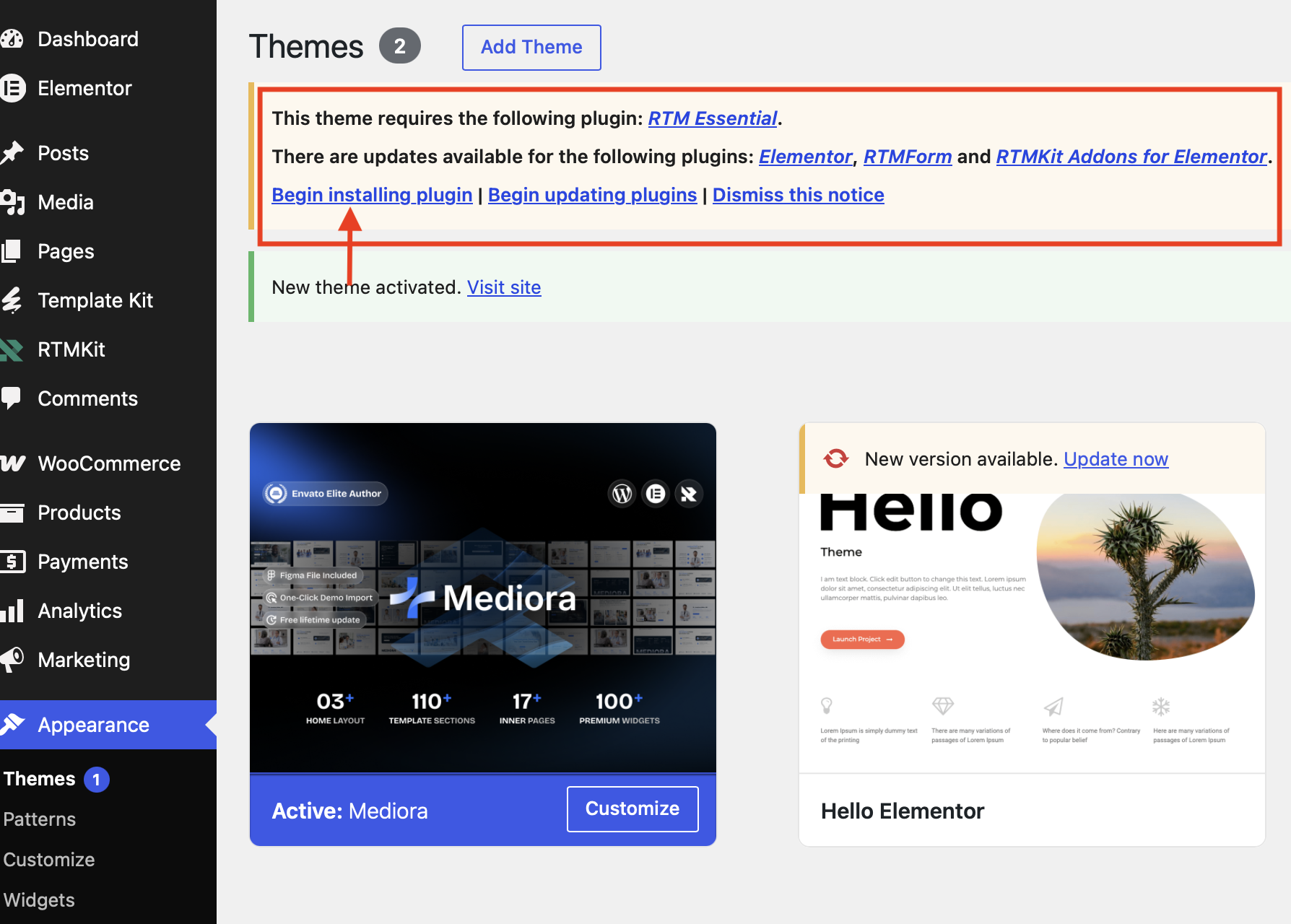Open the Dashboard gauge icon
The image size is (1291, 924).
pos(11,39)
